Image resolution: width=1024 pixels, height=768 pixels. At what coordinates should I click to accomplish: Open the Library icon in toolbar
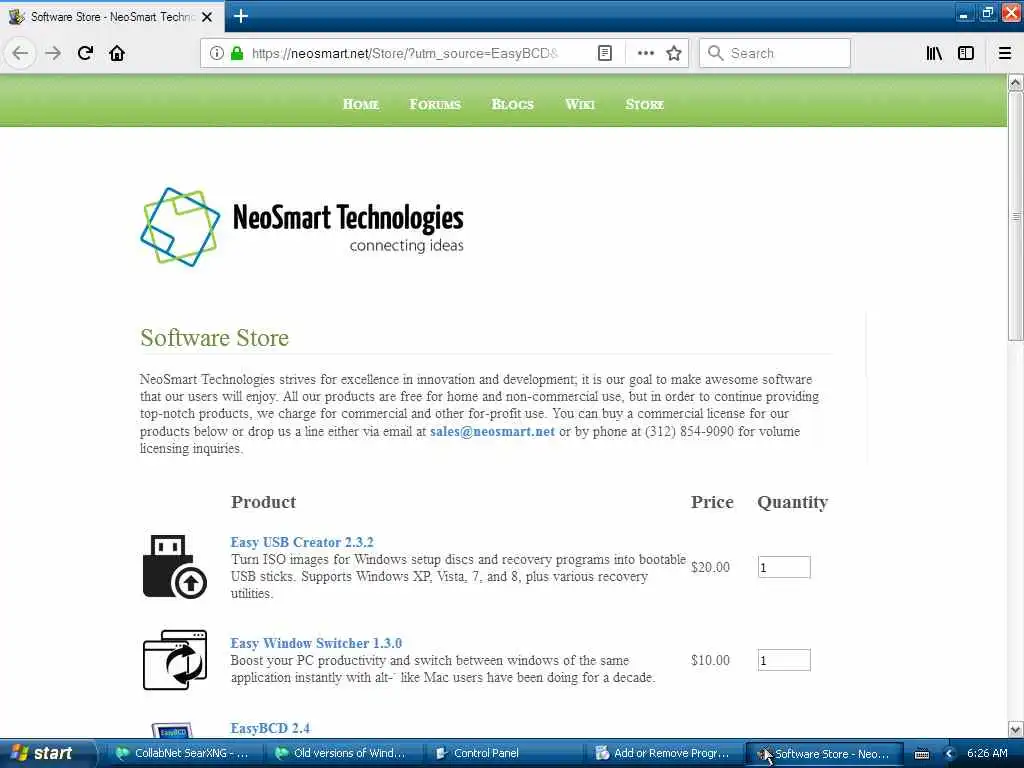click(x=934, y=54)
